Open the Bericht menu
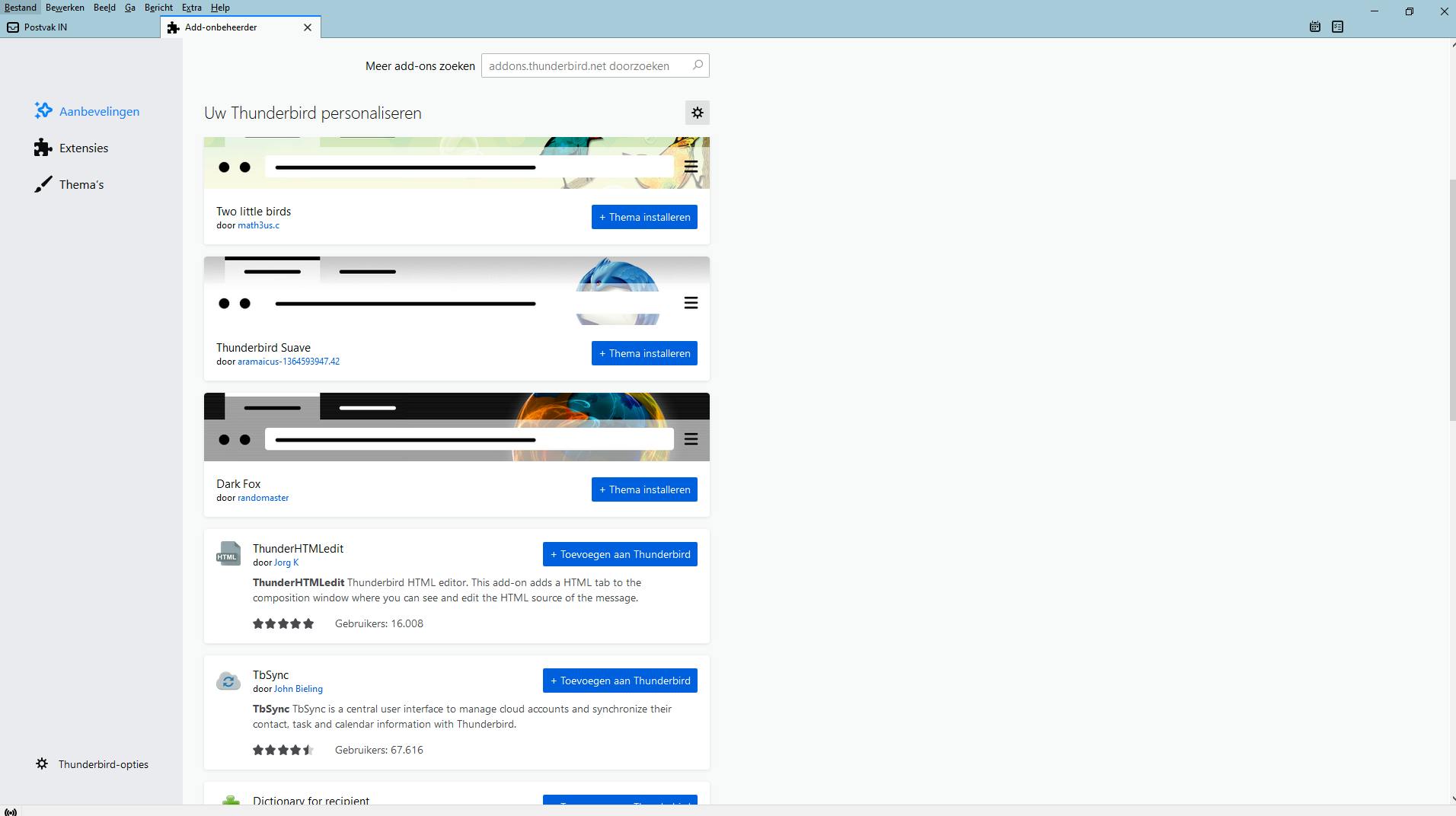 click(x=158, y=8)
